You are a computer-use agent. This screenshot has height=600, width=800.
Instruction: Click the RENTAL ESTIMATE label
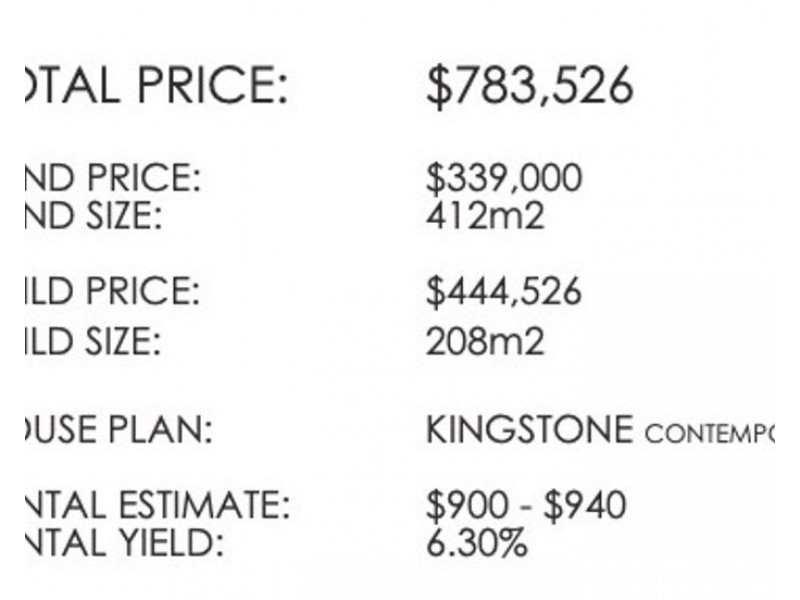click(x=156, y=506)
